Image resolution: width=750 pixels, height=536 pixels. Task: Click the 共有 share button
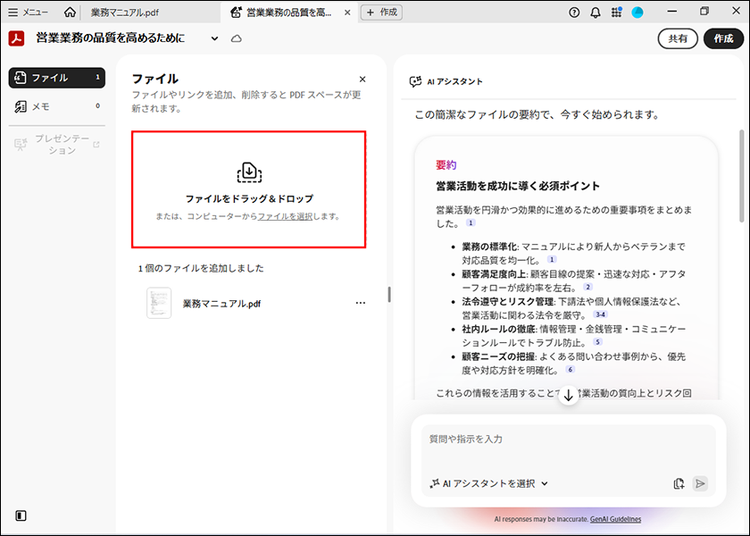[677, 38]
